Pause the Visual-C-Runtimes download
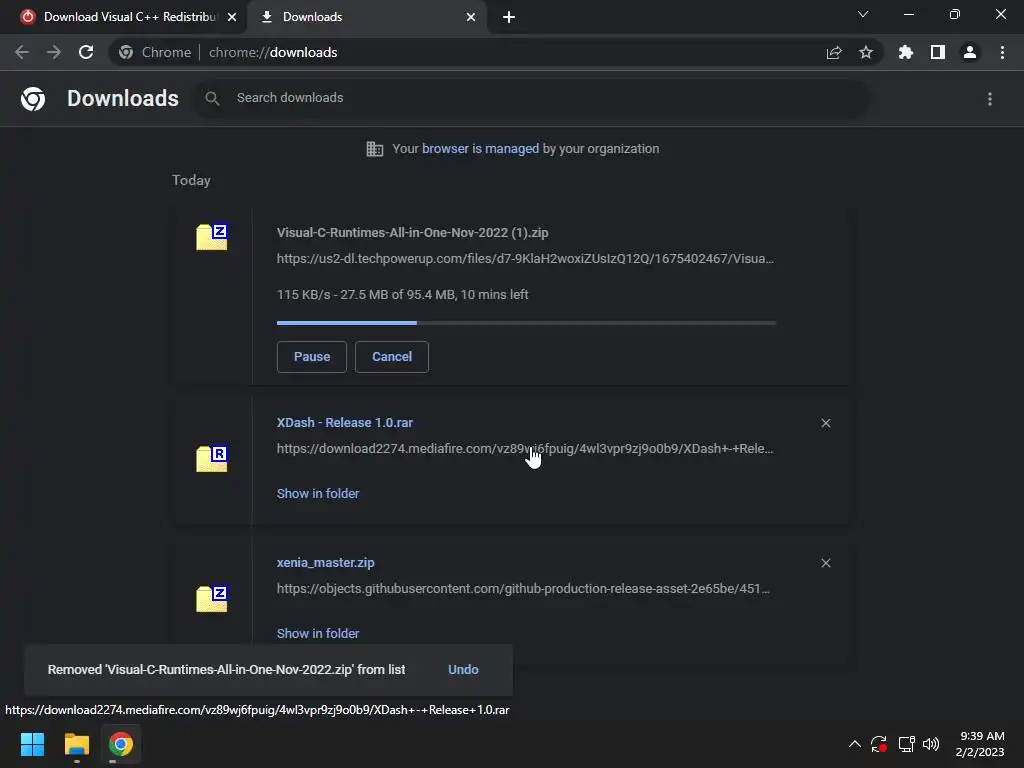Viewport: 1024px width, 768px height. coord(312,357)
